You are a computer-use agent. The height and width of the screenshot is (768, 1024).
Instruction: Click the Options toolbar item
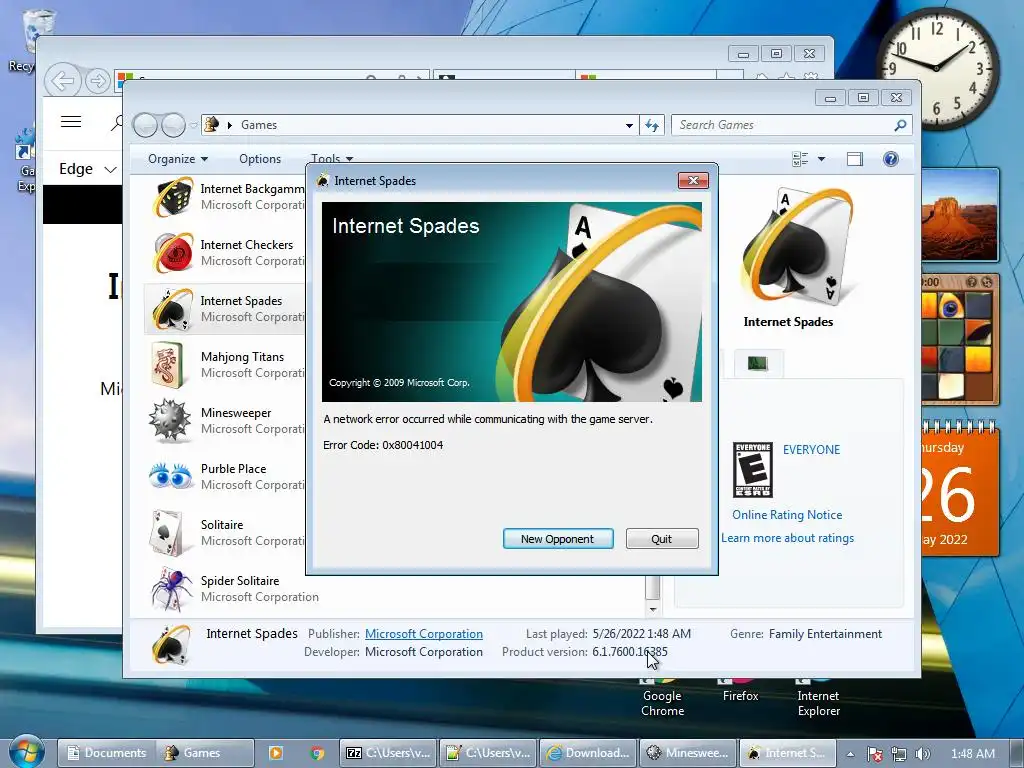(x=260, y=159)
